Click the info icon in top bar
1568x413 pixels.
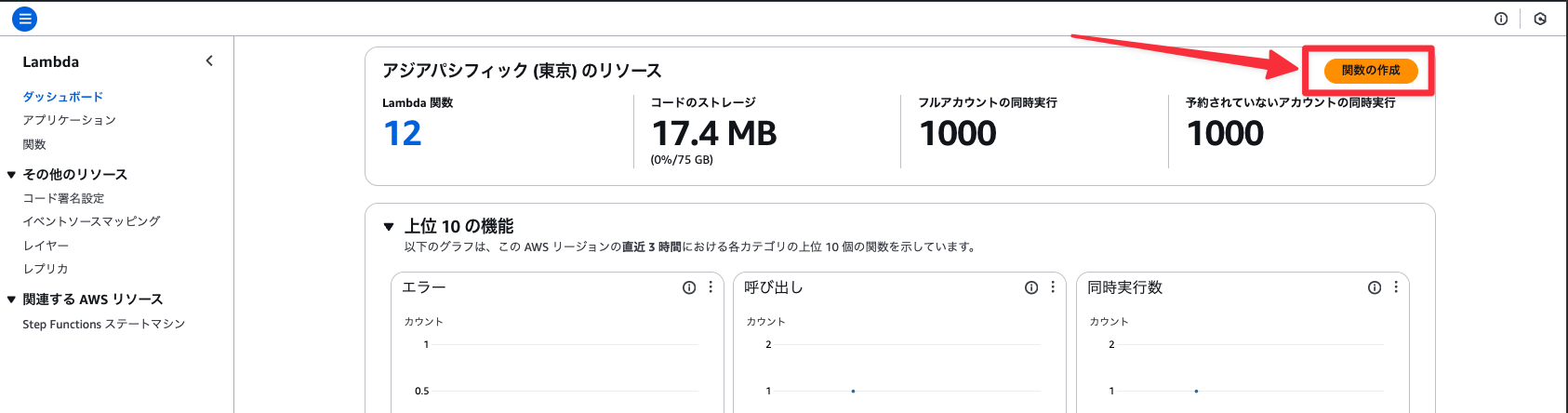(1501, 19)
